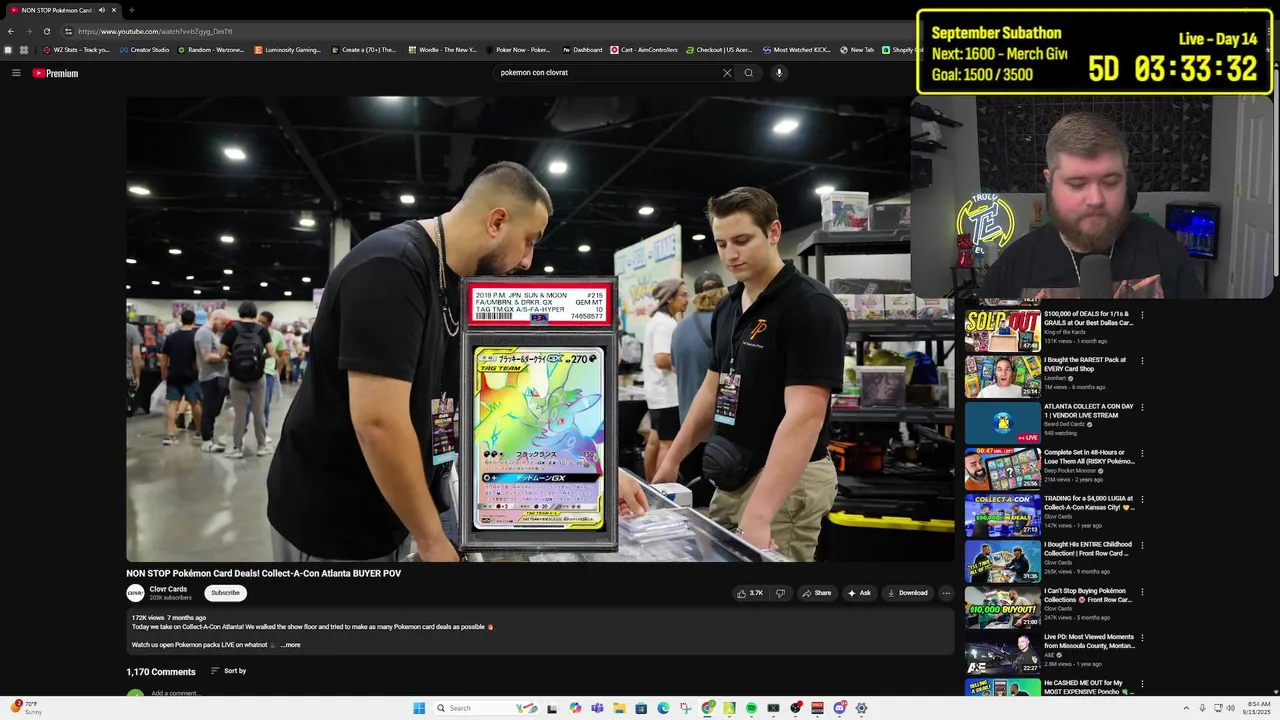The image size is (1280, 720).
Task: Open the Clovr Cards channel avatar
Action: tap(135, 593)
